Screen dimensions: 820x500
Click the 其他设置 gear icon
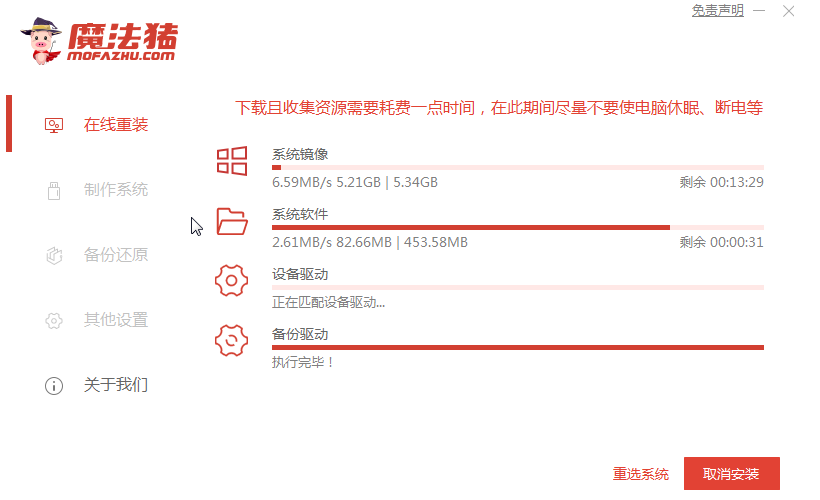coord(54,320)
